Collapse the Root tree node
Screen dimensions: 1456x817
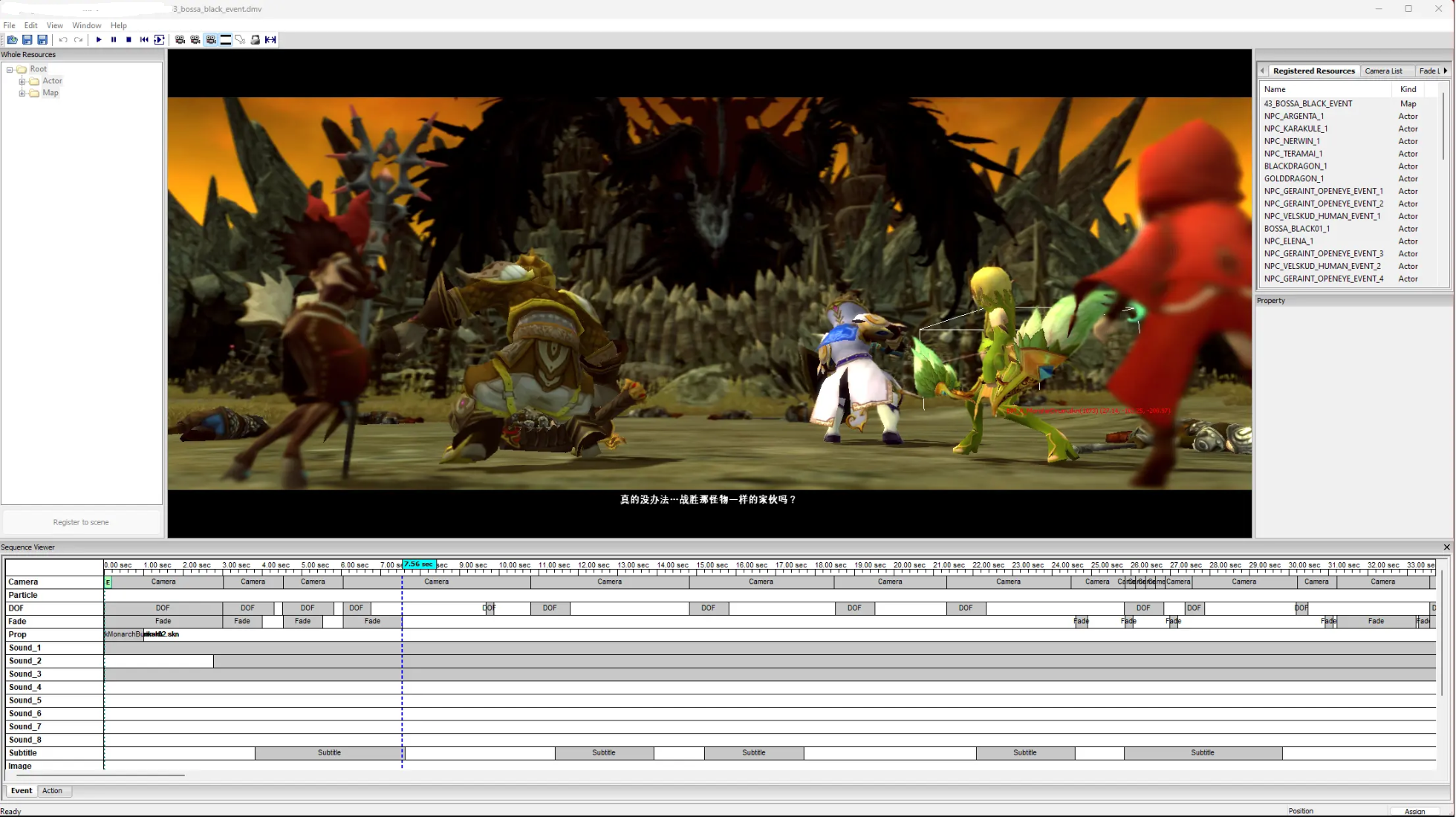pos(10,69)
